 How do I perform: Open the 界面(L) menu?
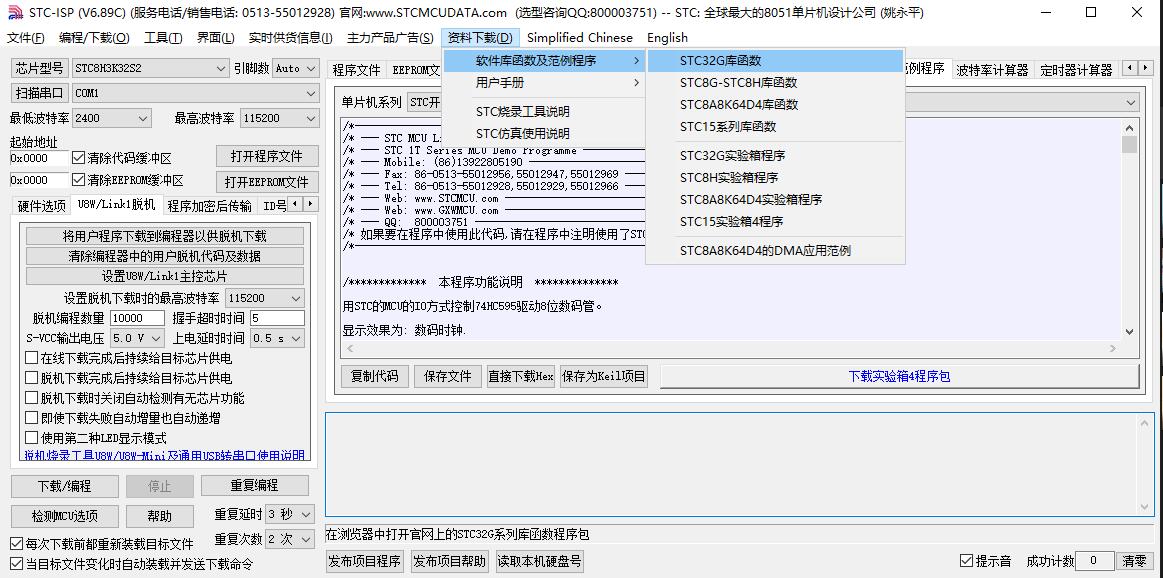[x=216, y=38]
